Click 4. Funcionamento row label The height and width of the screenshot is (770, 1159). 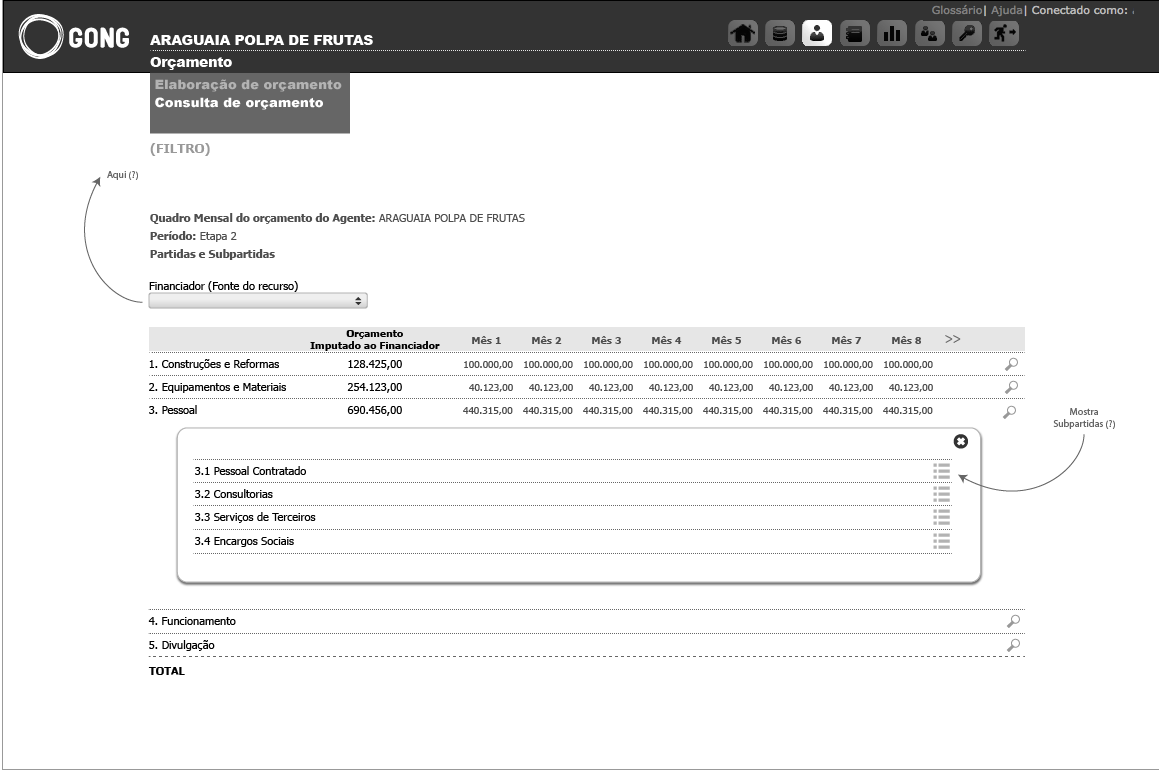point(192,621)
